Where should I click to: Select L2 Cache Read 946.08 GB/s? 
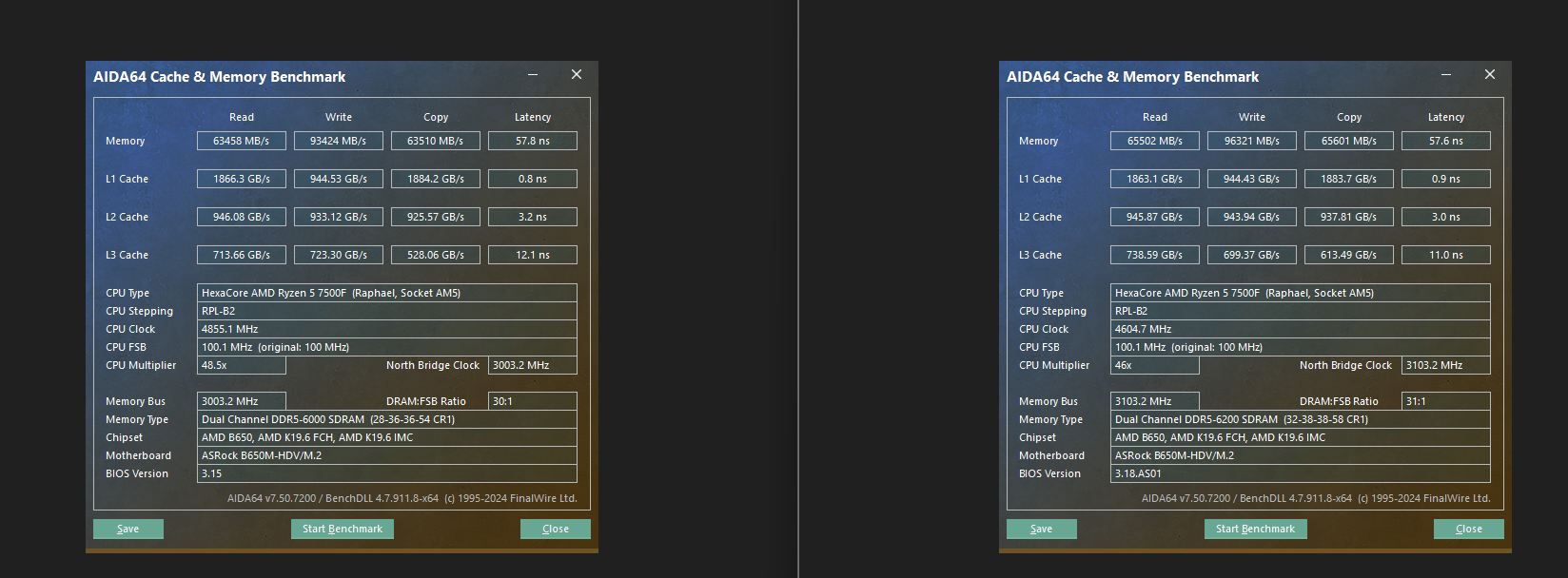(242, 217)
